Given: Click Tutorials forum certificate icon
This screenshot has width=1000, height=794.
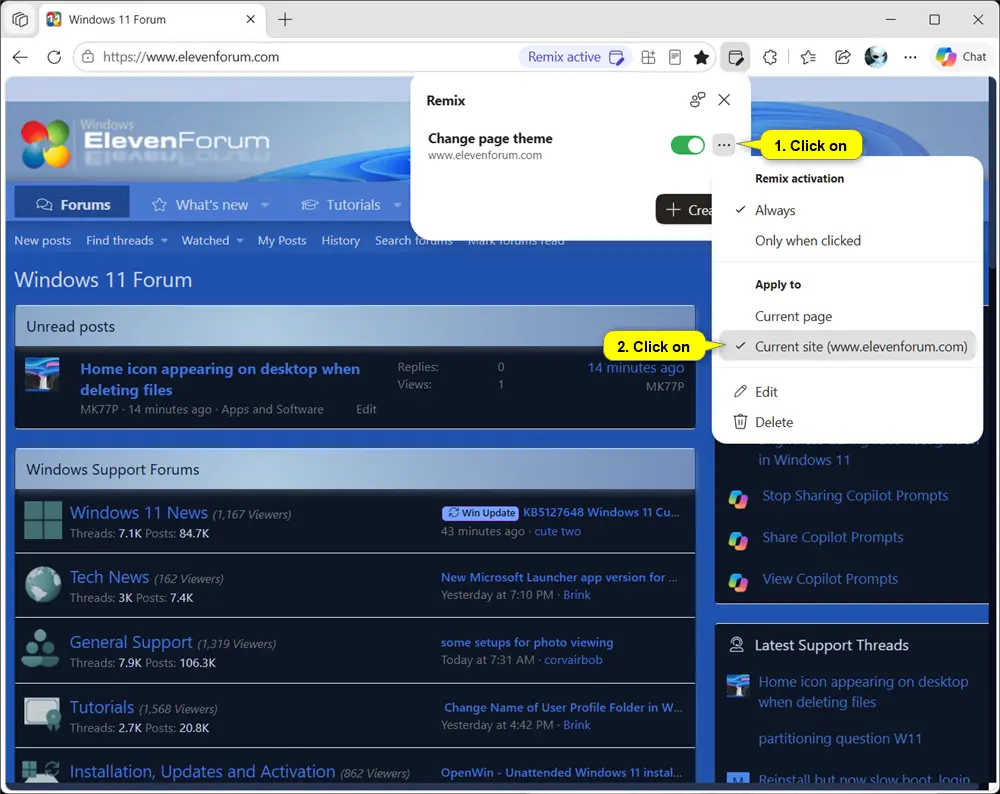Looking at the screenshot, I should [x=42, y=714].
